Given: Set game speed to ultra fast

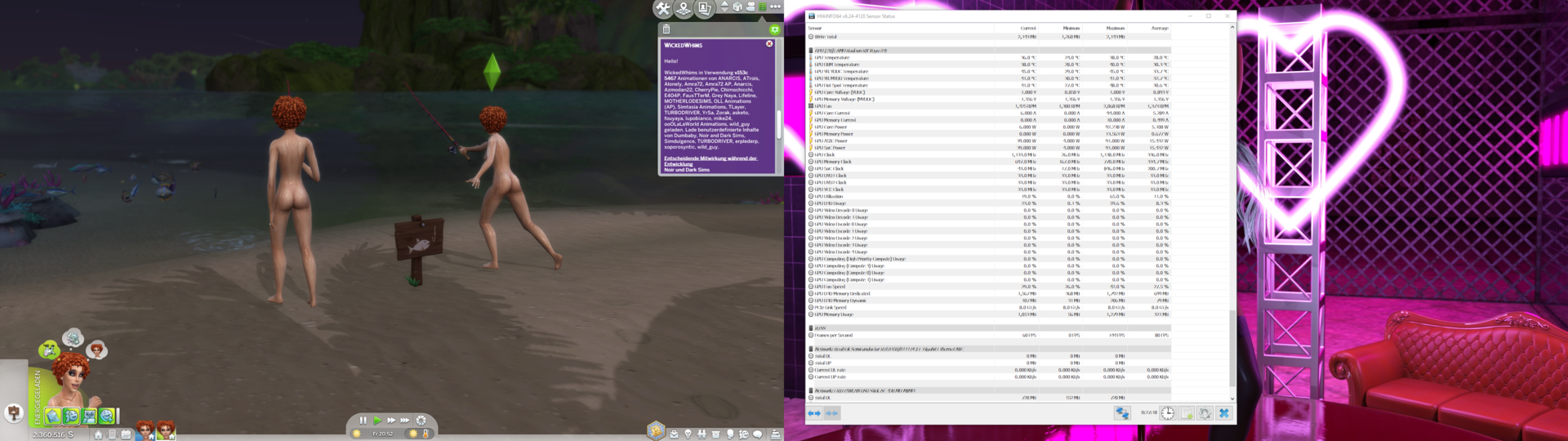Looking at the screenshot, I should 405,420.
